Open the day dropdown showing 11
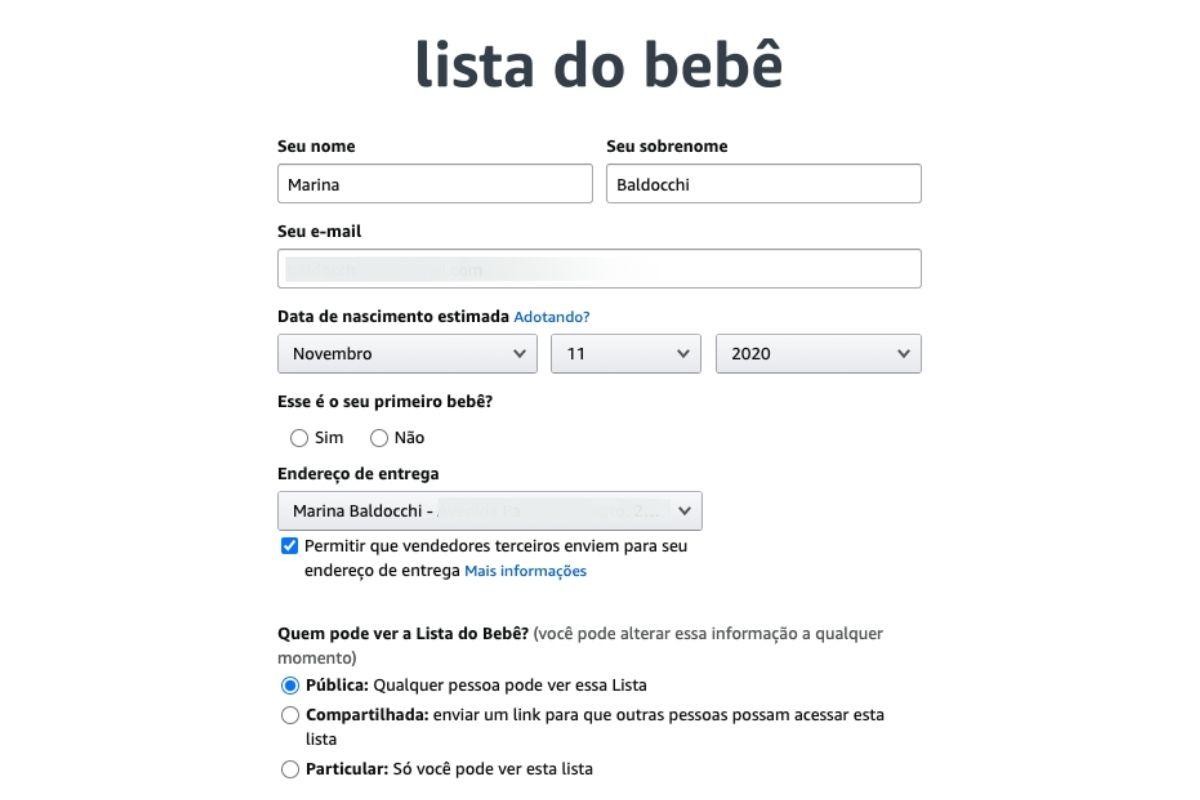The image size is (1200, 800). point(625,354)
